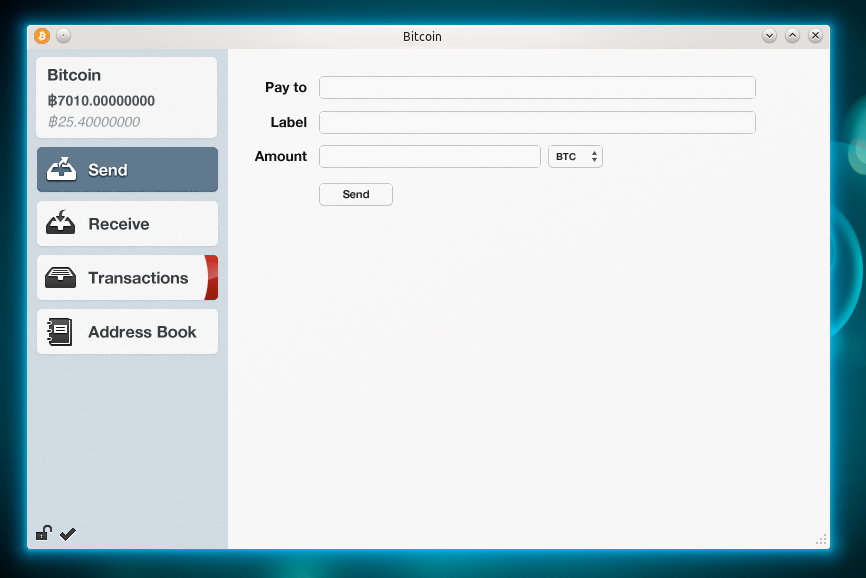Minimize the Bitcoin window
866x578 pixels.
point(769,36)
